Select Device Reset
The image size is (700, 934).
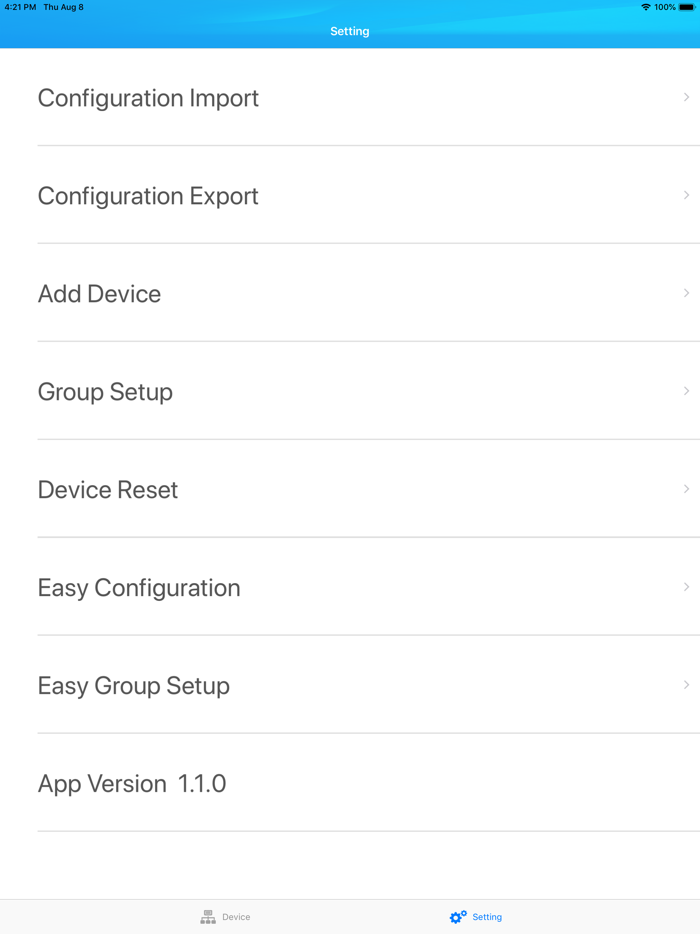pos(108,490)
